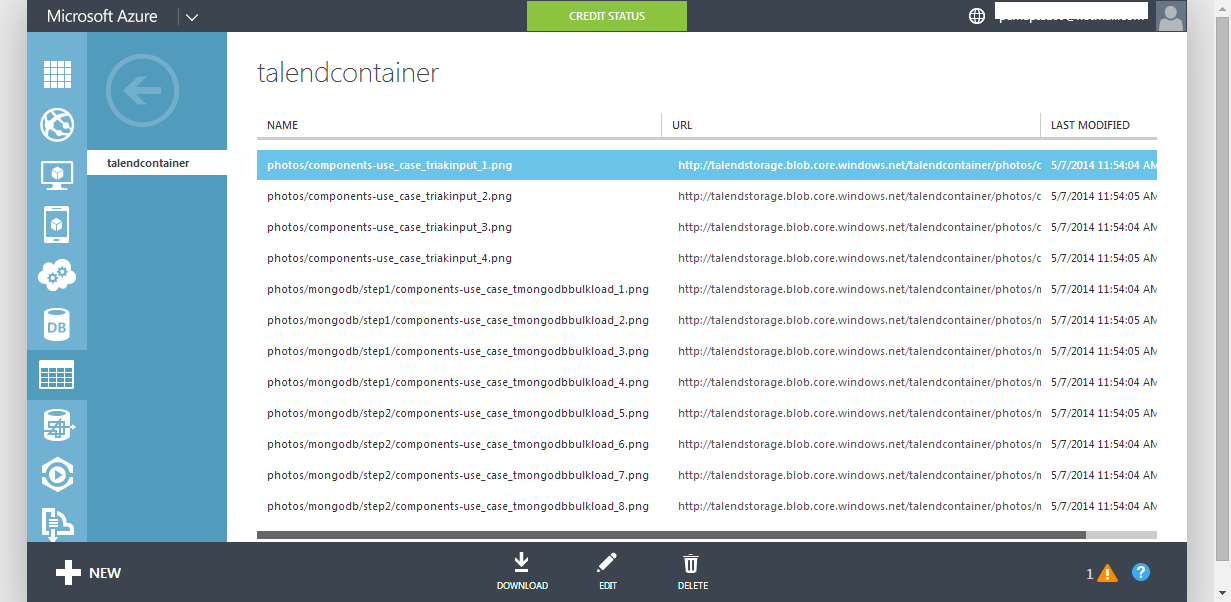
Task: Open the Cloud Services sidebar icon
Action: (x=57, y=275)
